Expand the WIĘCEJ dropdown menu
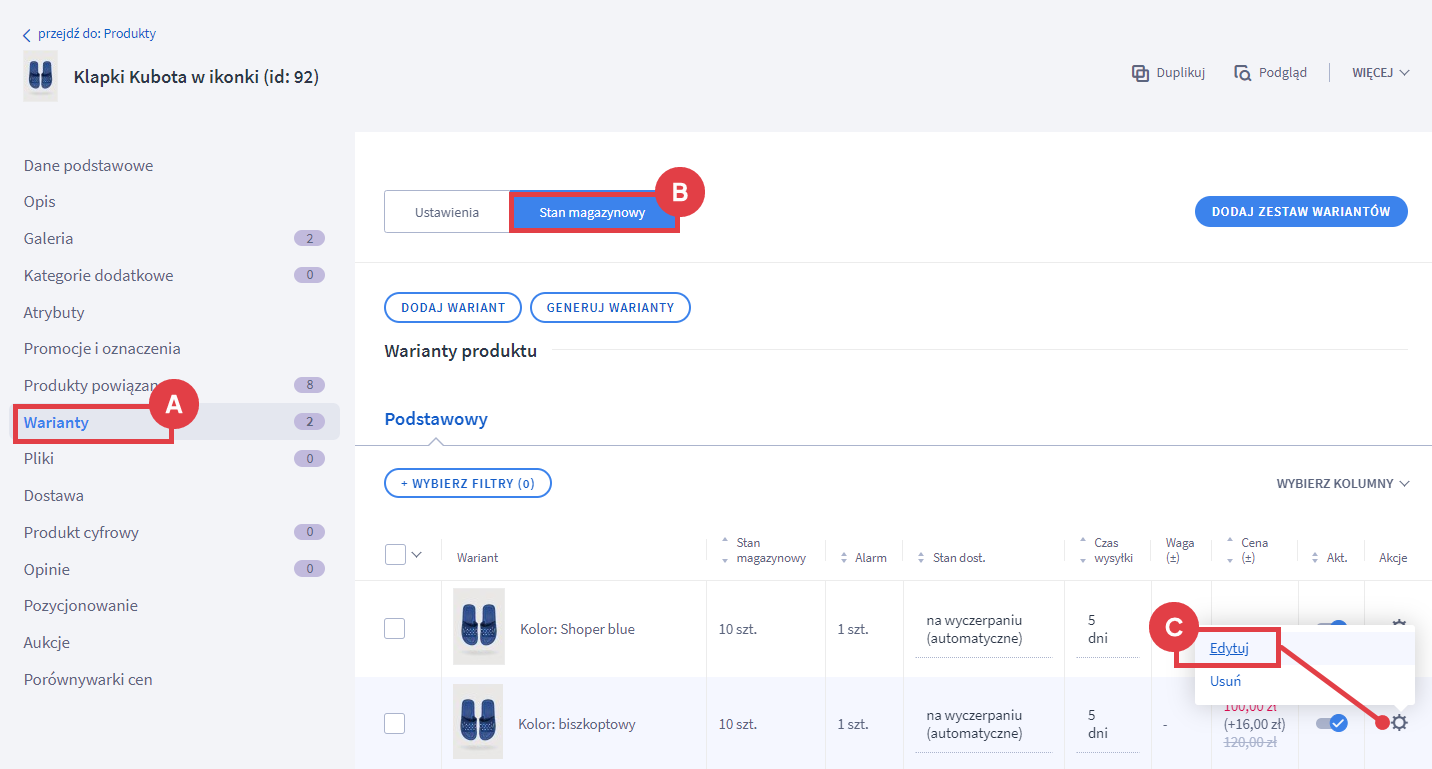 tap(1380, 73)
